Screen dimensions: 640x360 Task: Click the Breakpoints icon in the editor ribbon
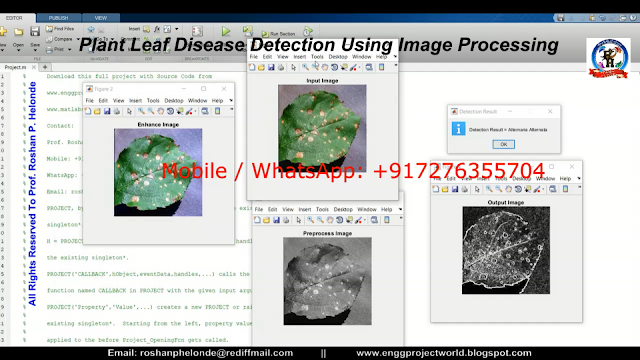(x=197, y=31)
